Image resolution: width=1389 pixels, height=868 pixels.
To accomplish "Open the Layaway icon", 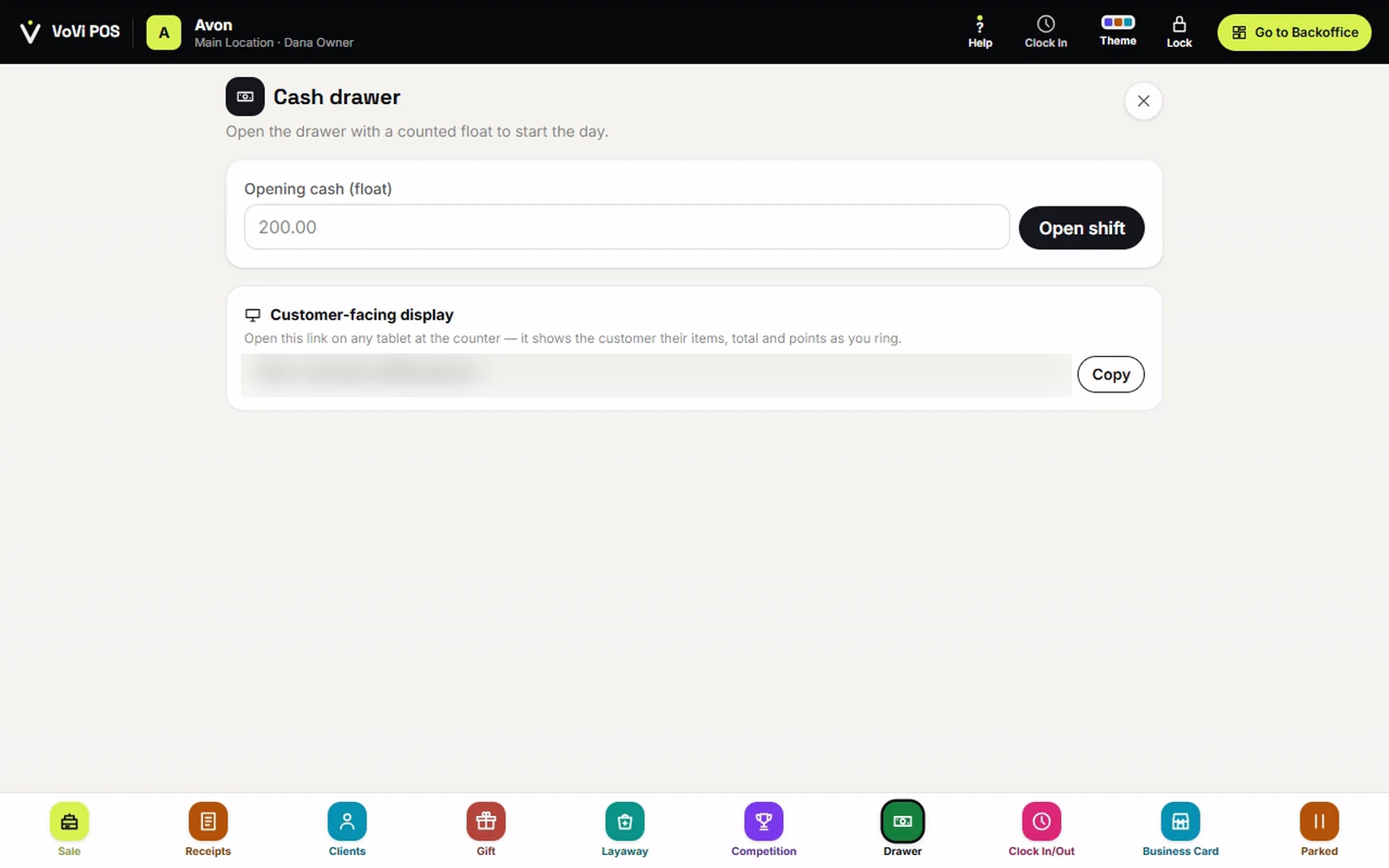I will (625, 821).
